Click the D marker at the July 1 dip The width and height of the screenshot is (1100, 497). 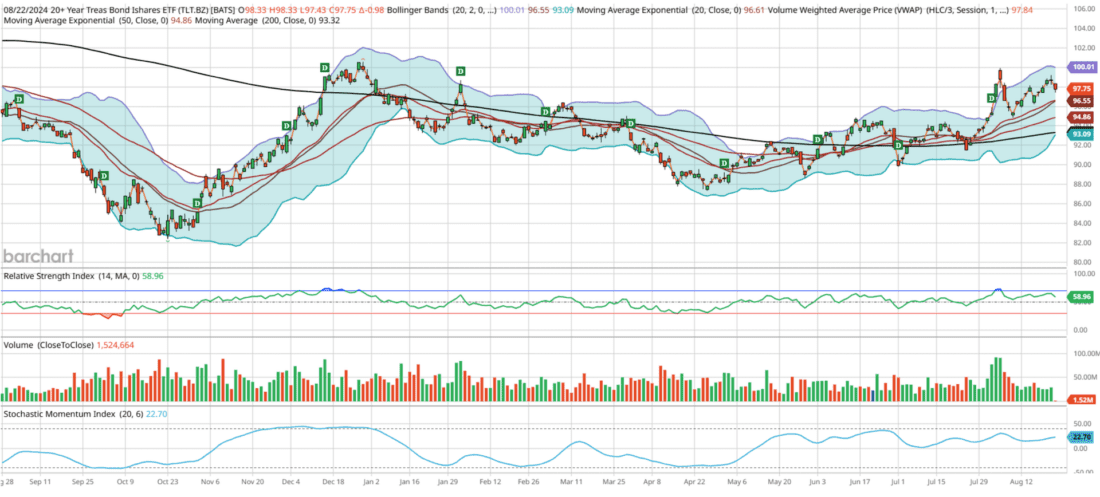pyautogui.click(x=898, y=145)
